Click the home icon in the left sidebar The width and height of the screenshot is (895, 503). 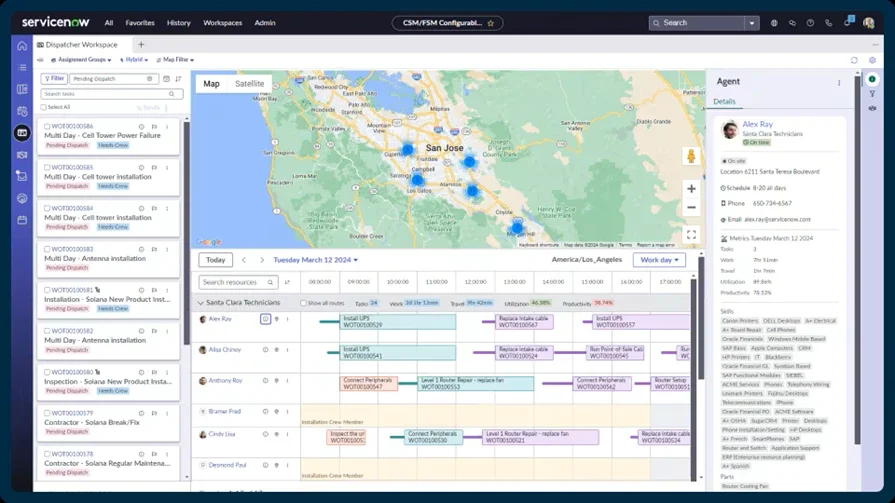22,46
